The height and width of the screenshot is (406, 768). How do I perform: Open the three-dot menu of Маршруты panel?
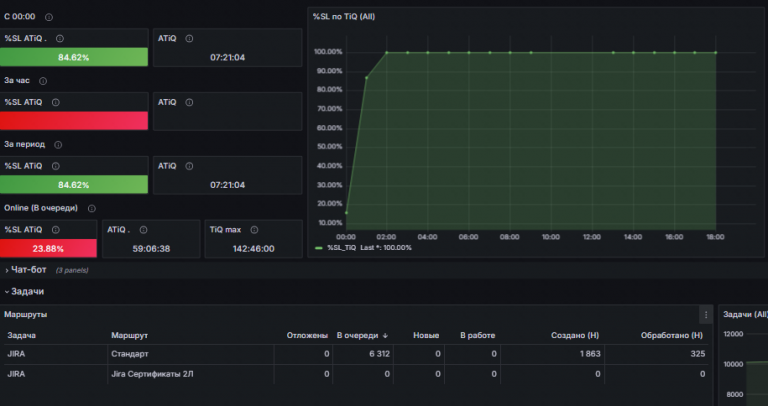[x=706, y=315]
